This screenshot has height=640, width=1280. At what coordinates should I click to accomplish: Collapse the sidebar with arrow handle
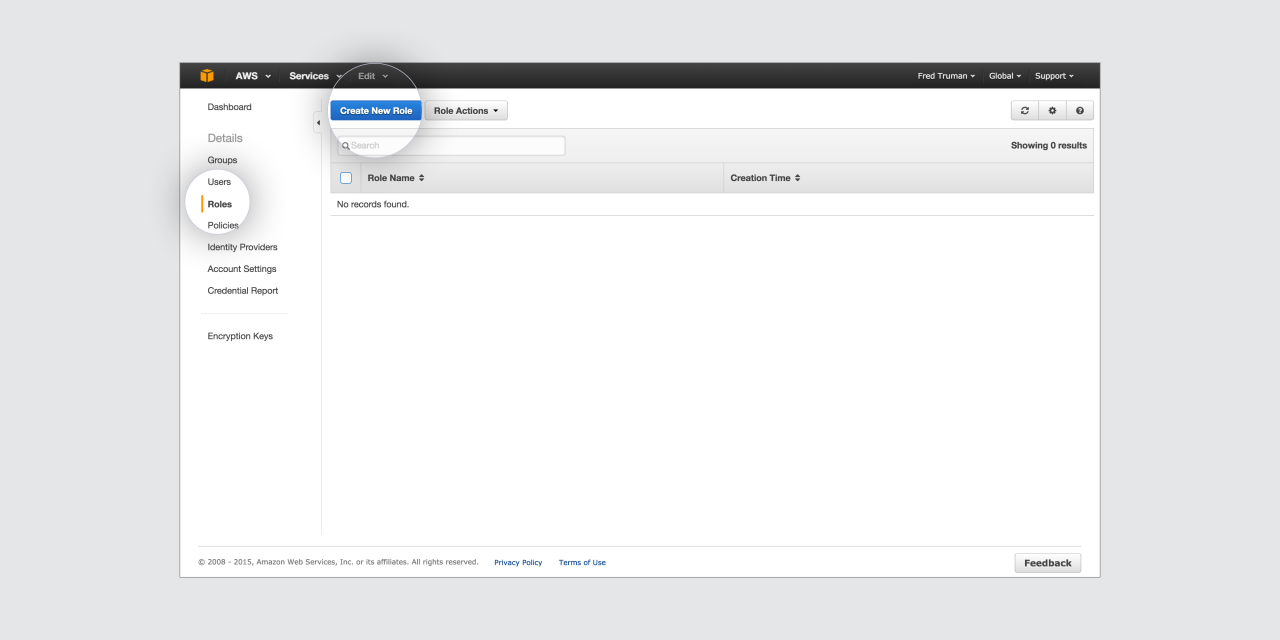(x=318, y=123)
